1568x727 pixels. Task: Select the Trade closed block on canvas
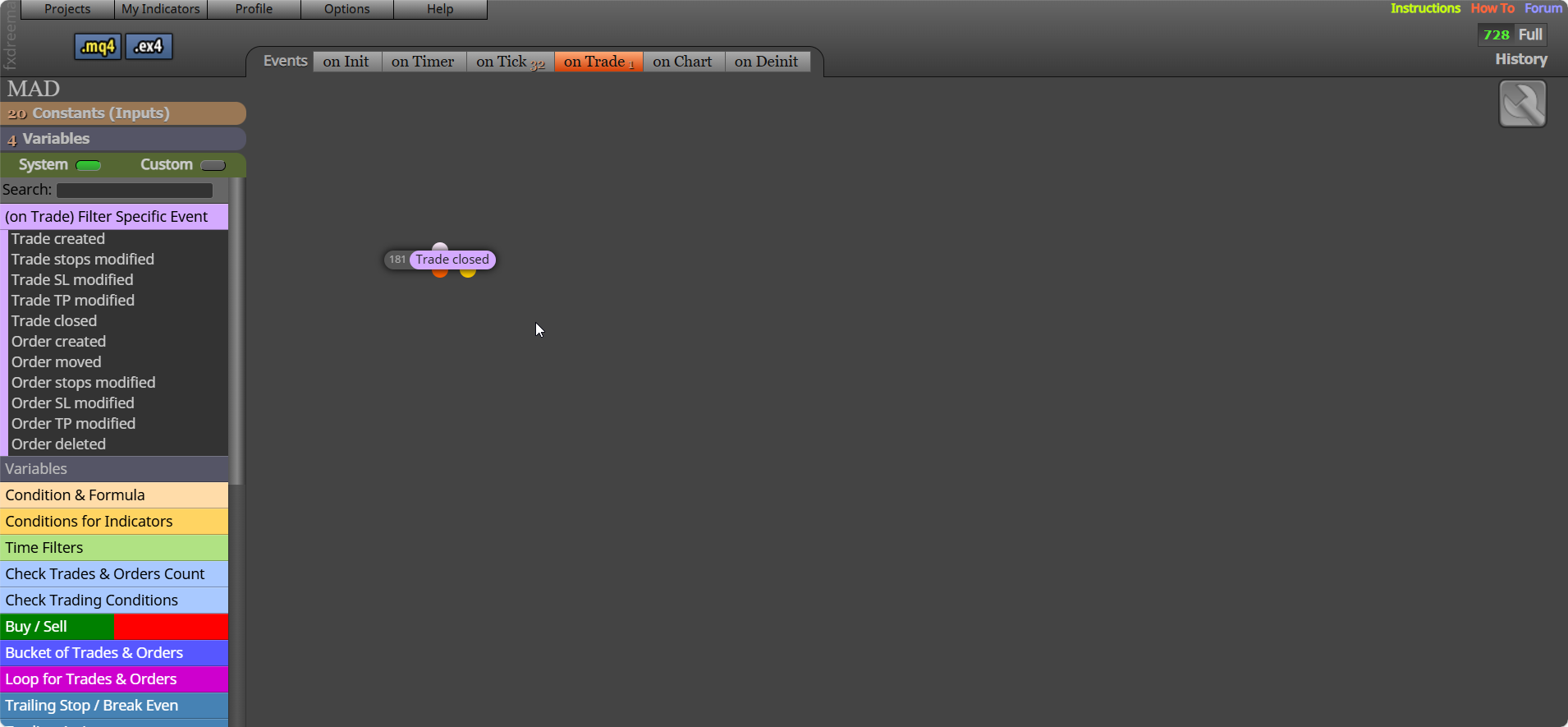point(452,260)
